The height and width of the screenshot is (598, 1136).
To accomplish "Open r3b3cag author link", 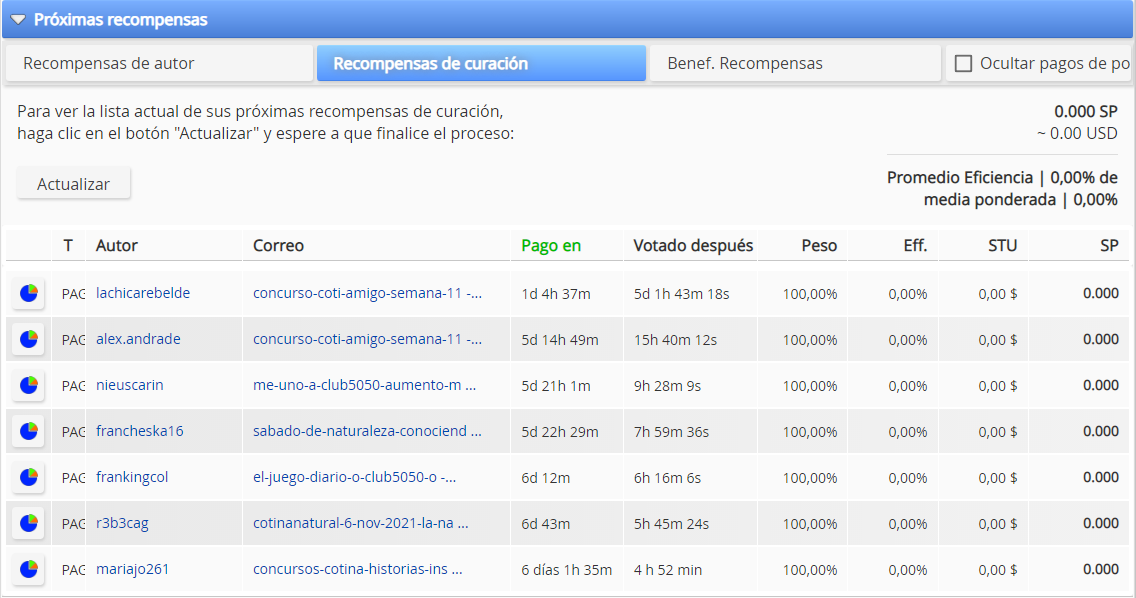I will (x=122, y=523).
